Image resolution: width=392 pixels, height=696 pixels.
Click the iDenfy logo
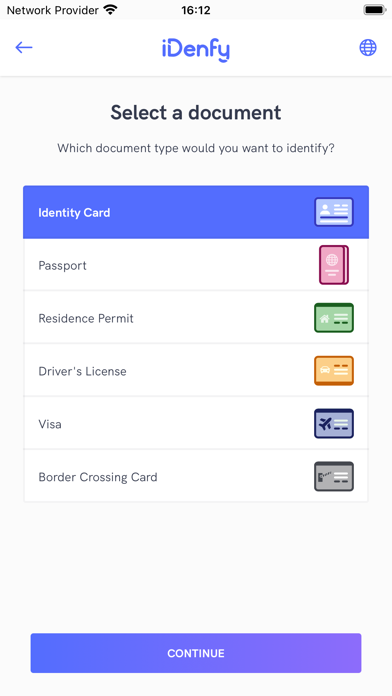[x=196, y=49]
